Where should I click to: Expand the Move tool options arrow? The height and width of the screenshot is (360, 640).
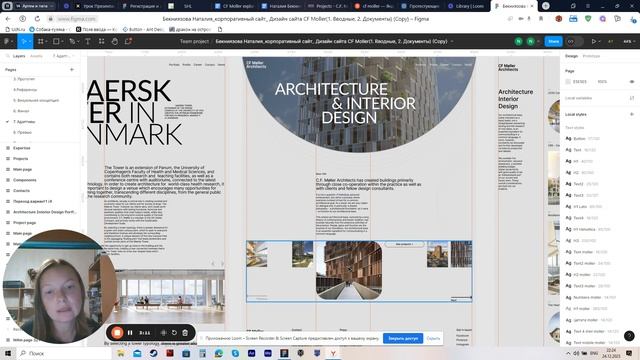tap(30, 41)
